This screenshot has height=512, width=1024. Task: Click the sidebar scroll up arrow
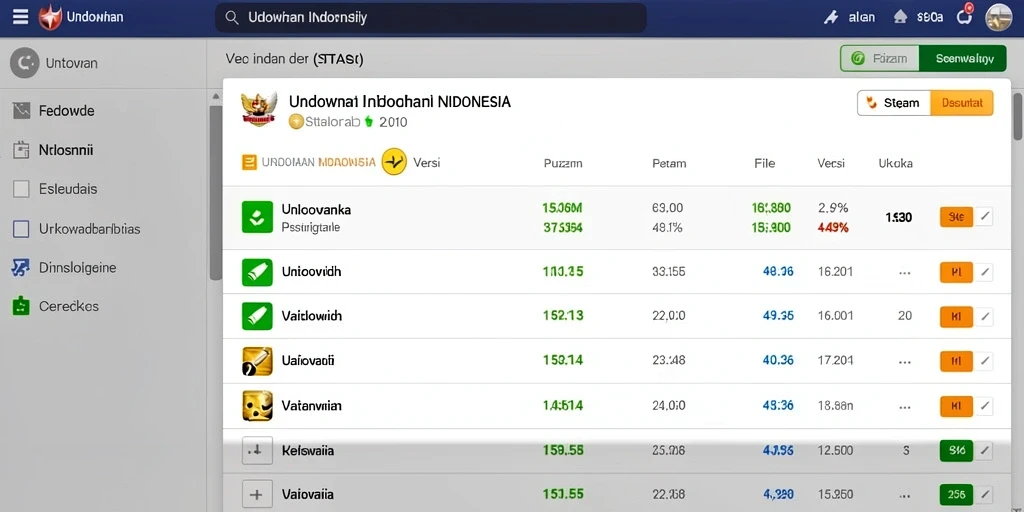point(216,97)
